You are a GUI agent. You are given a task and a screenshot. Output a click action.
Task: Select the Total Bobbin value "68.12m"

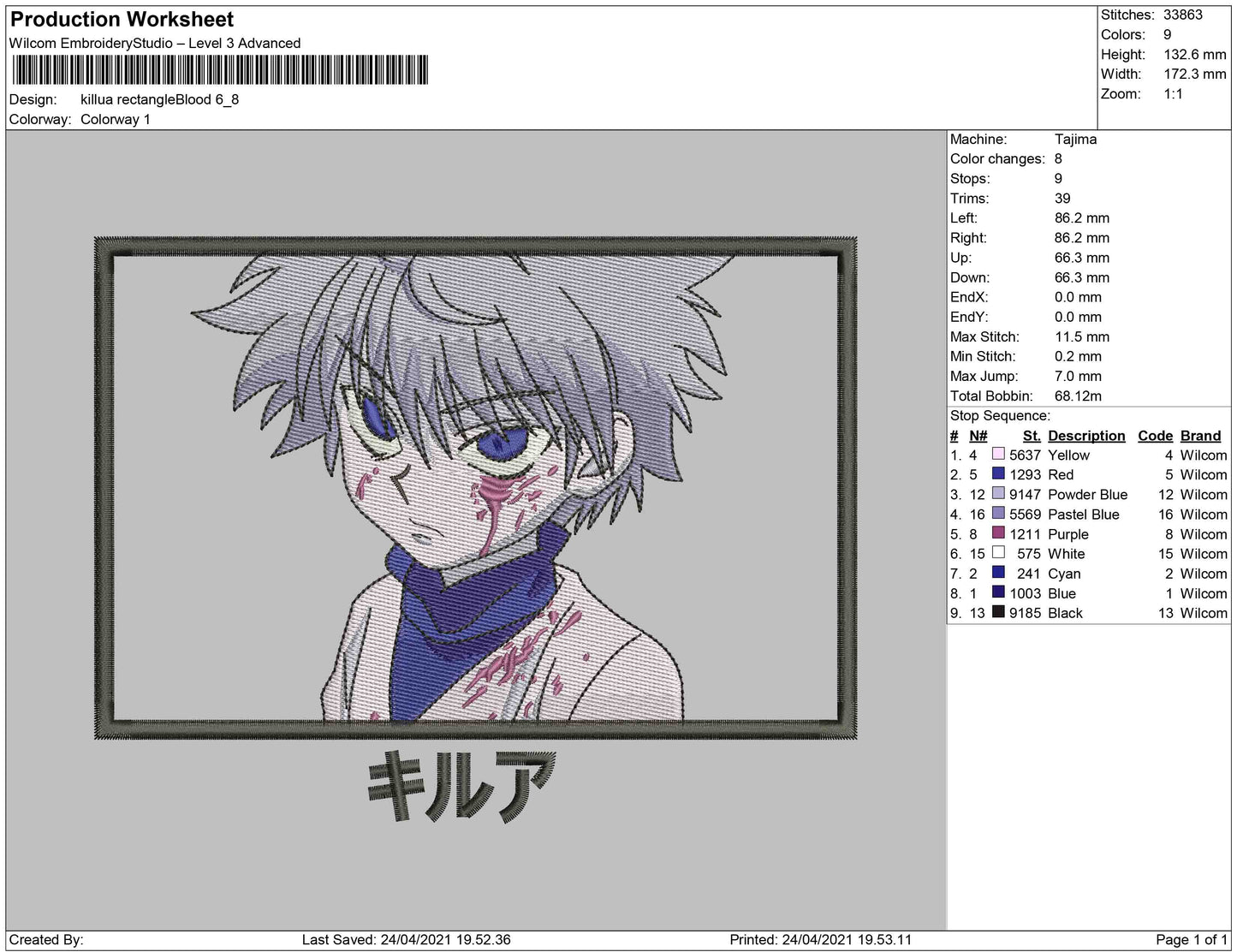tap(1079, 396)
